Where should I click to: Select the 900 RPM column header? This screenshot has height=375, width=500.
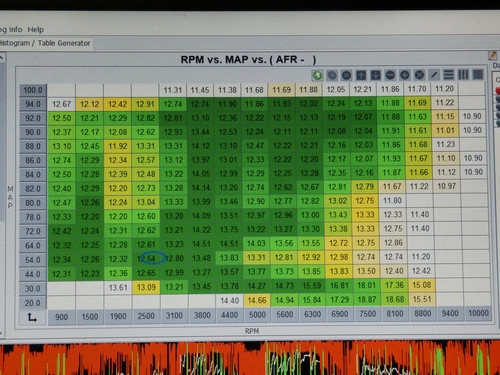[61, 317]
